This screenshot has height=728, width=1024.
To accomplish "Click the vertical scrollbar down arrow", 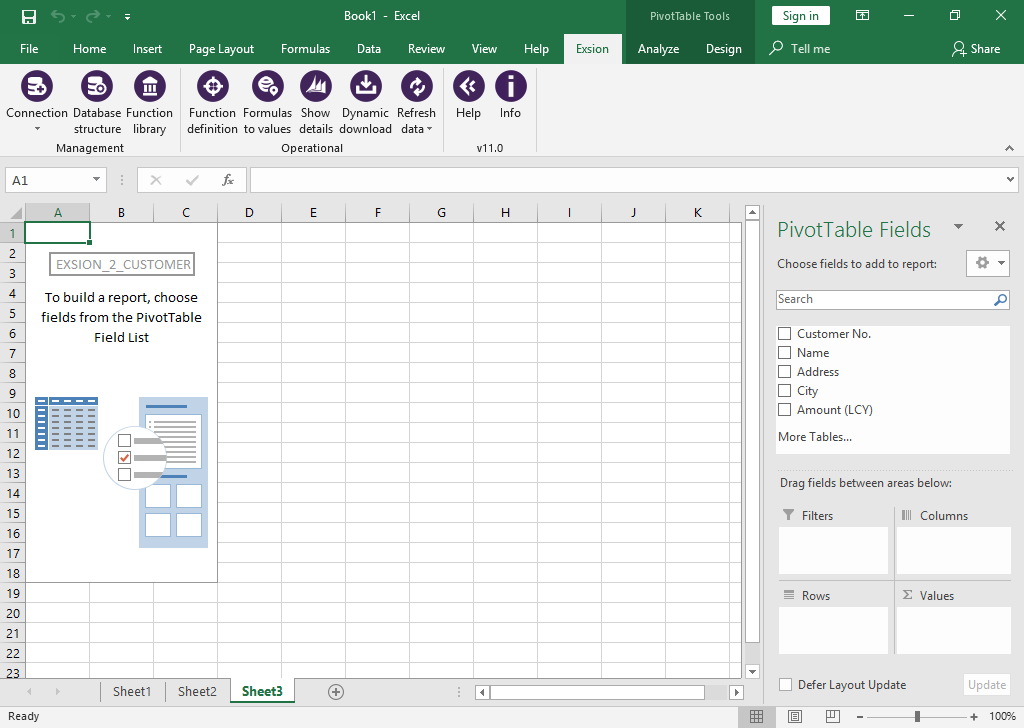I will click(752, 671).
